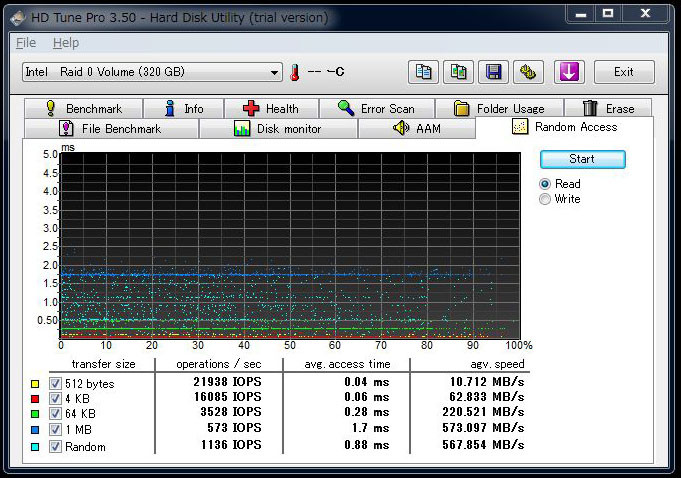Click the 'operations / sec' column header
This screenshot has width=681, height=478.
click(218, 364)
